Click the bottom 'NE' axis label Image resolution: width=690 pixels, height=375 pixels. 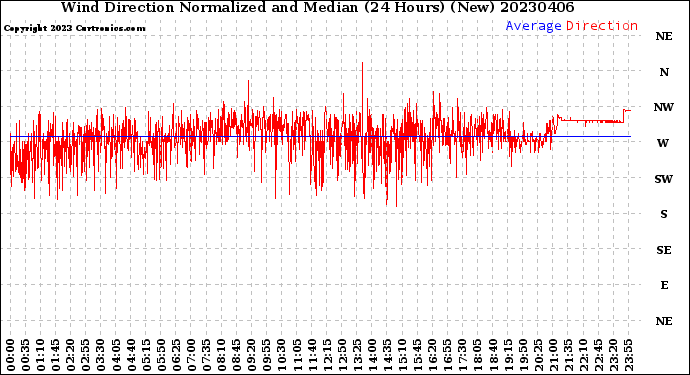(x=664, y=321)
